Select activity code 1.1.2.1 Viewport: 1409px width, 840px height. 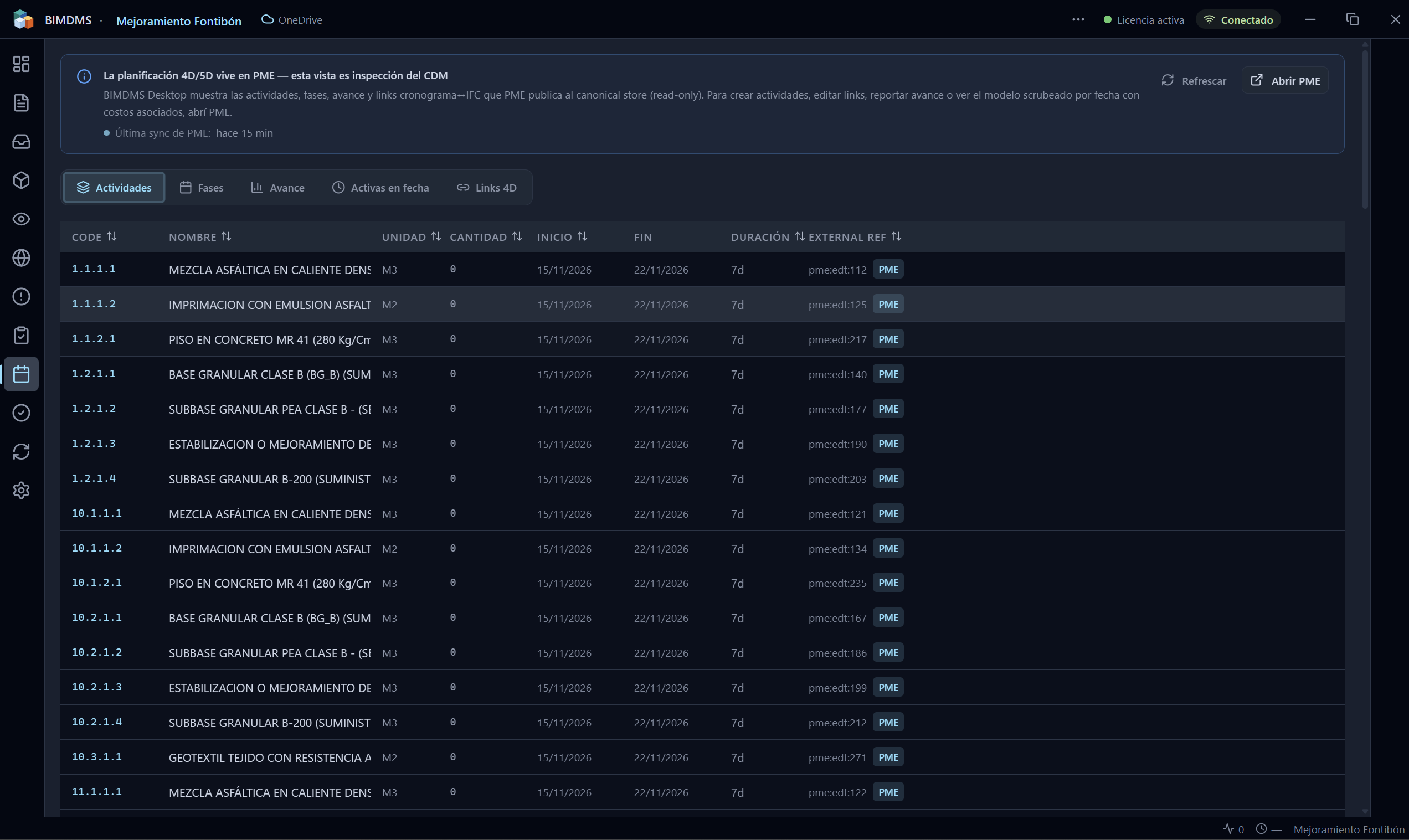point(94,338)
